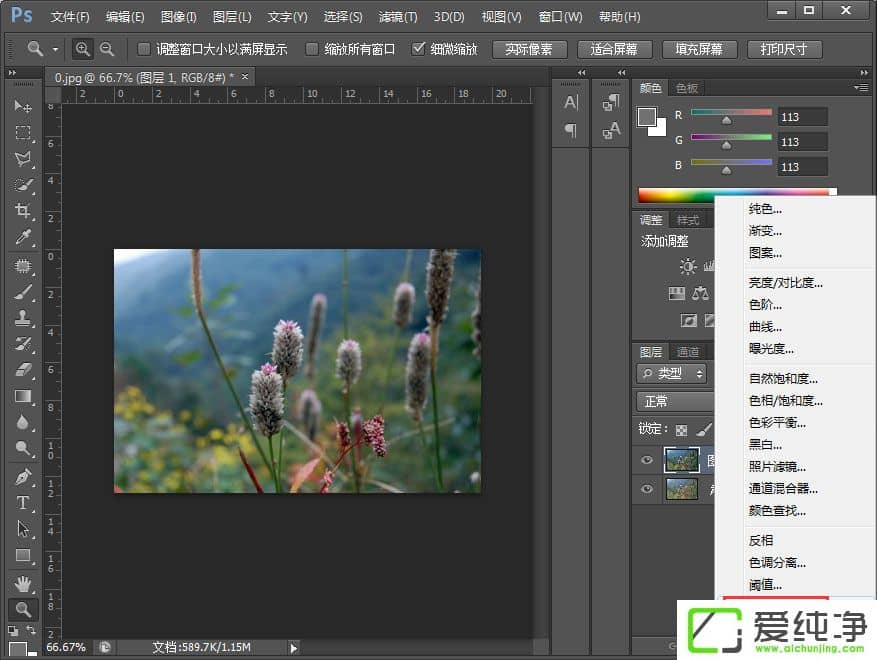This screenshot has height=660, width=877.
Task: Select the Crop tool
Action: point(22,211)
